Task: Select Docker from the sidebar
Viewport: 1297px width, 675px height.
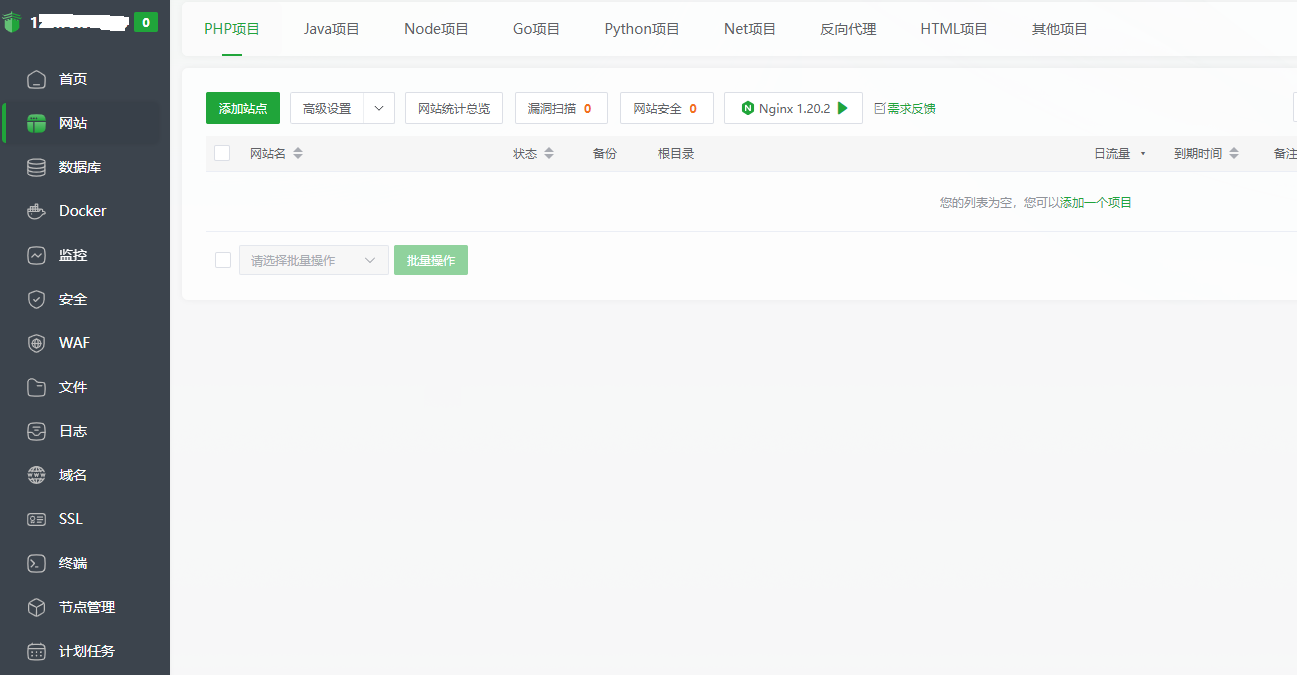Action: tap(80, 210)
